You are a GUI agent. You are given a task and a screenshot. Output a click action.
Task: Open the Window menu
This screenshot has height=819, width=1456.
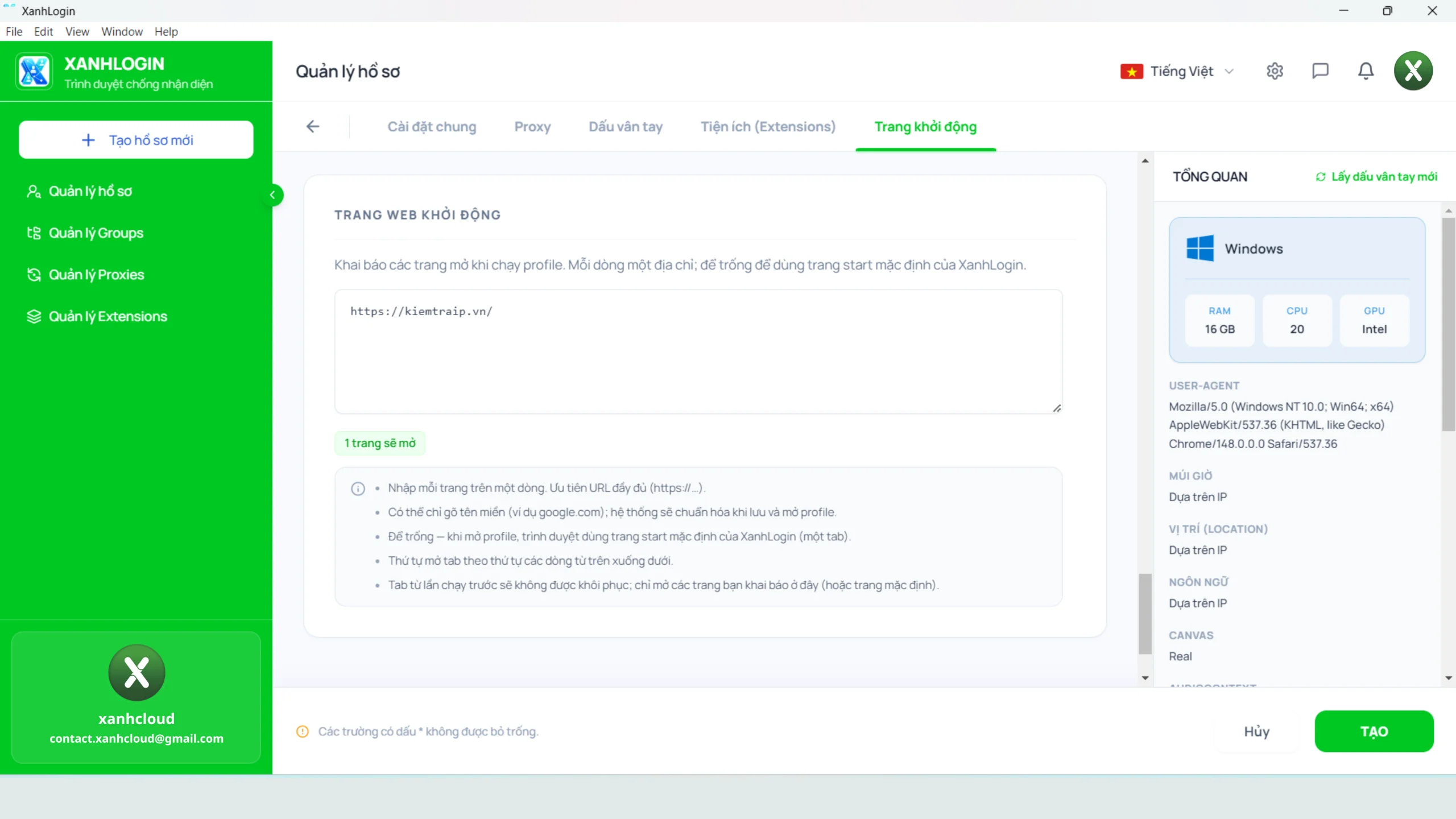click(122, 32)
